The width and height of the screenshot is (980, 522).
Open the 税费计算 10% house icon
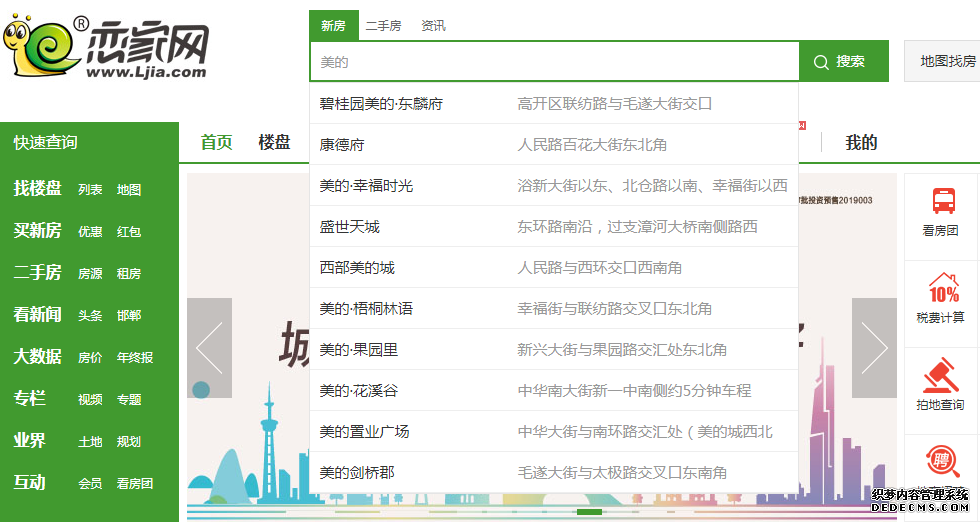[943, 288]
